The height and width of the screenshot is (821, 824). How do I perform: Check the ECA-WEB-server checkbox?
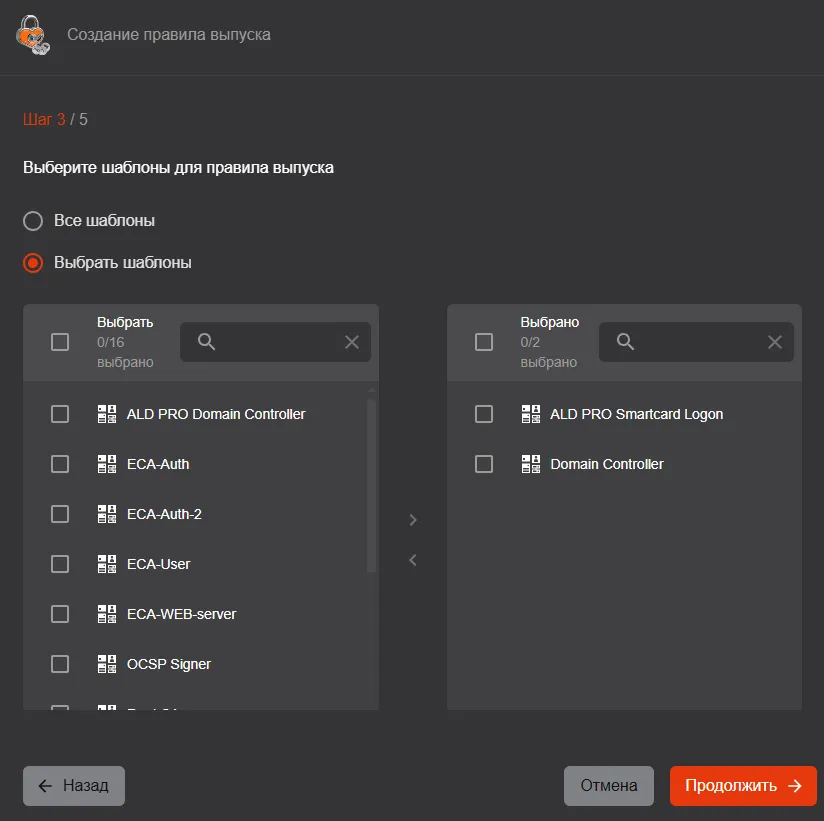click(x=60, y=614)
